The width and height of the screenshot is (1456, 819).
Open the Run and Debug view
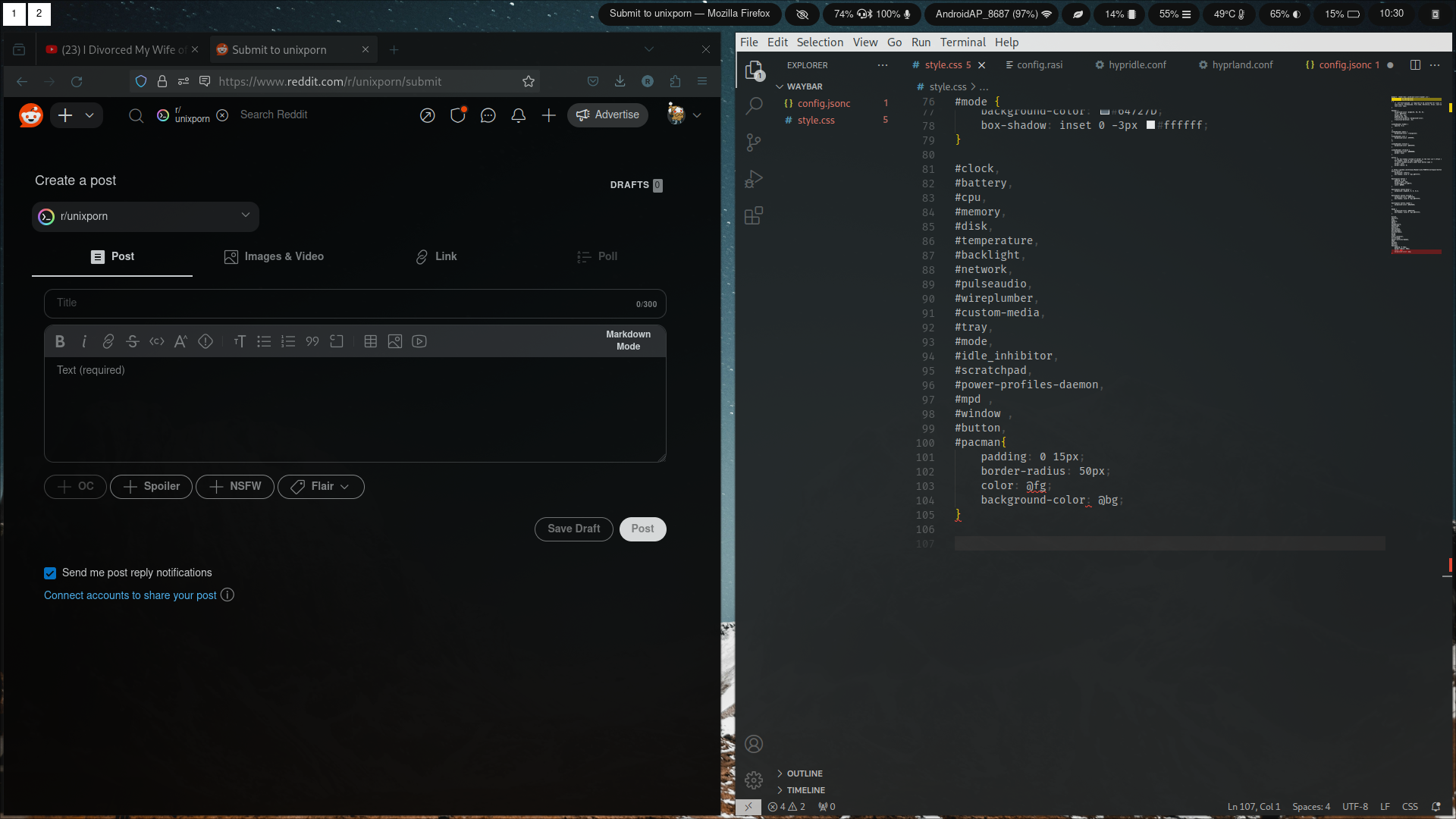[754, 180]
